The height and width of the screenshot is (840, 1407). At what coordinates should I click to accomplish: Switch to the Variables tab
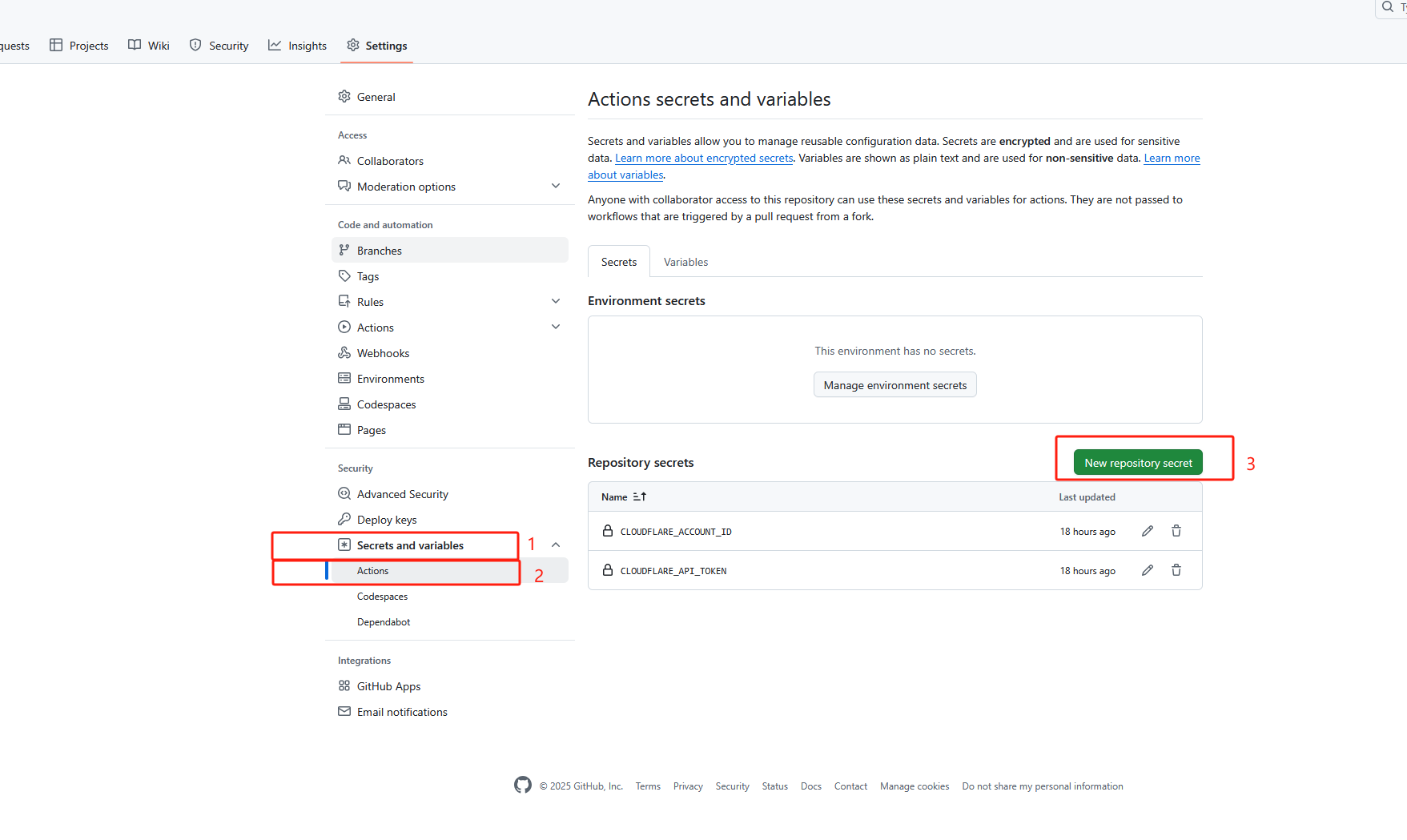pyautogui.click(x=685, y=262)
